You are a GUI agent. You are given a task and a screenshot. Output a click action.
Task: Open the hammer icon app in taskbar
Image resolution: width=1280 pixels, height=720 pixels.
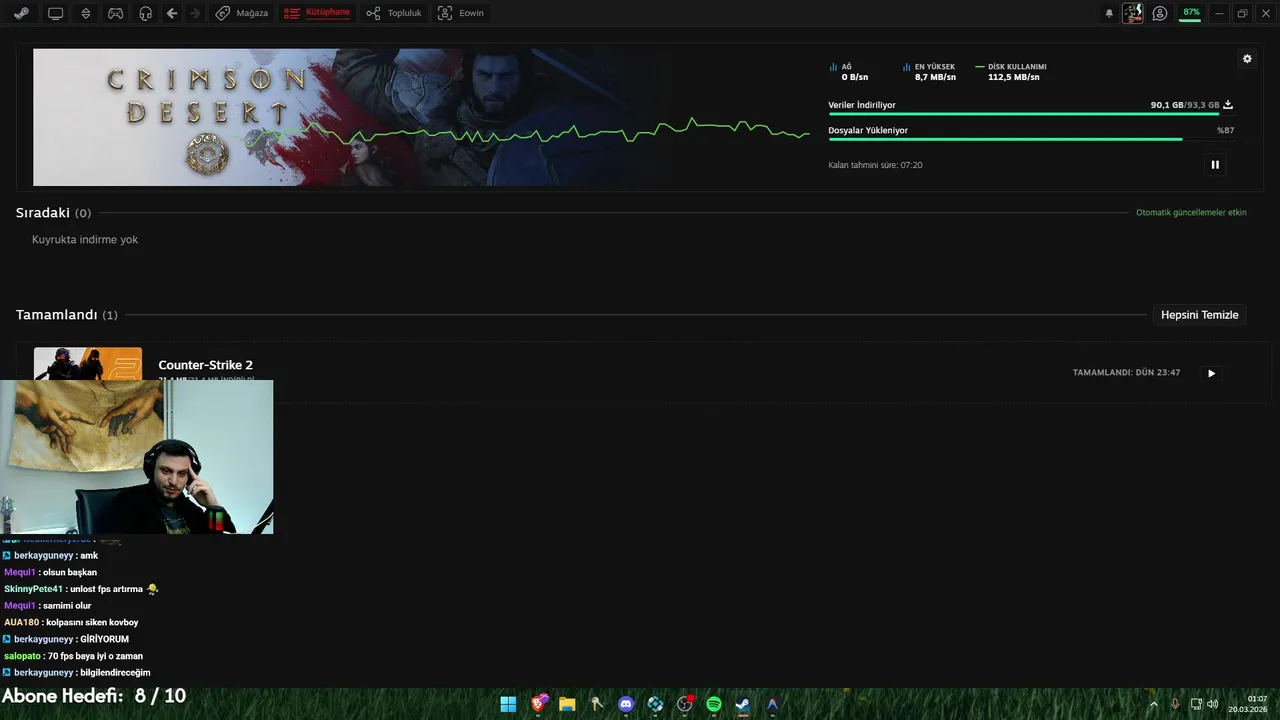(597, 704)
